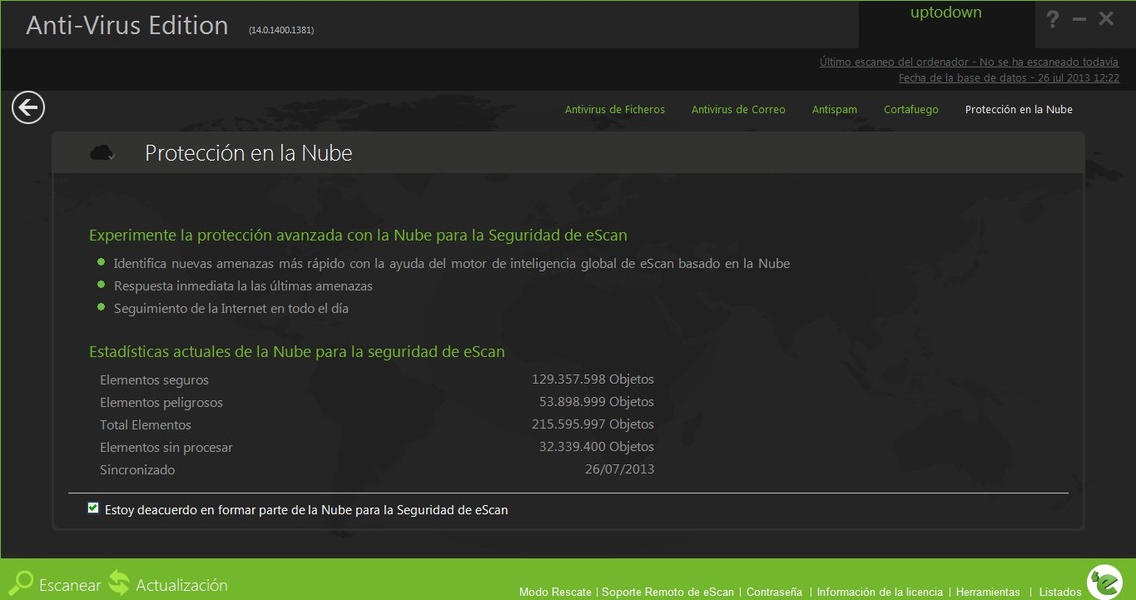
Task: Click Fecha de la base de datos link
Action: tap(1008, 78)
